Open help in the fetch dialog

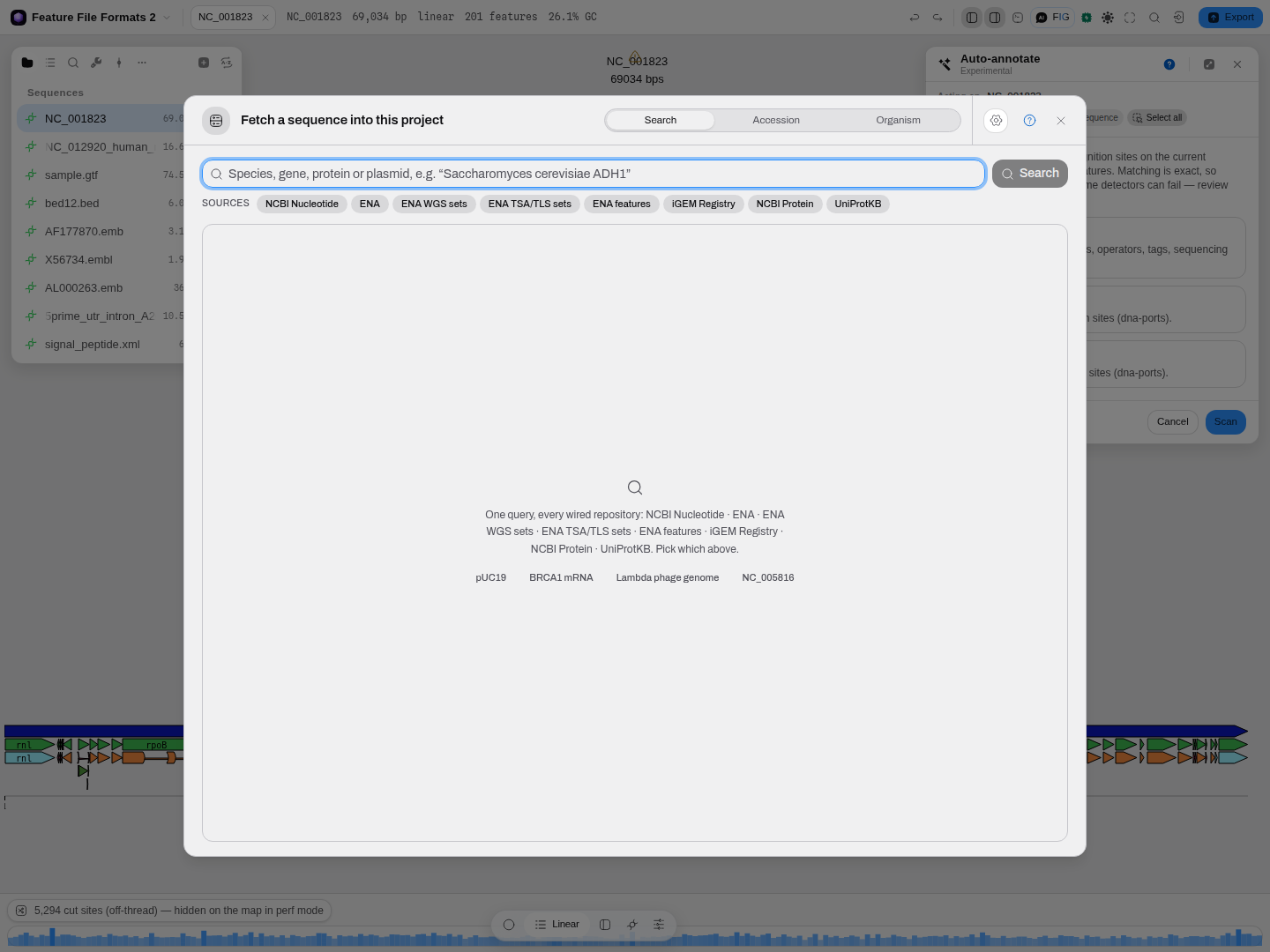point(1029,121)
